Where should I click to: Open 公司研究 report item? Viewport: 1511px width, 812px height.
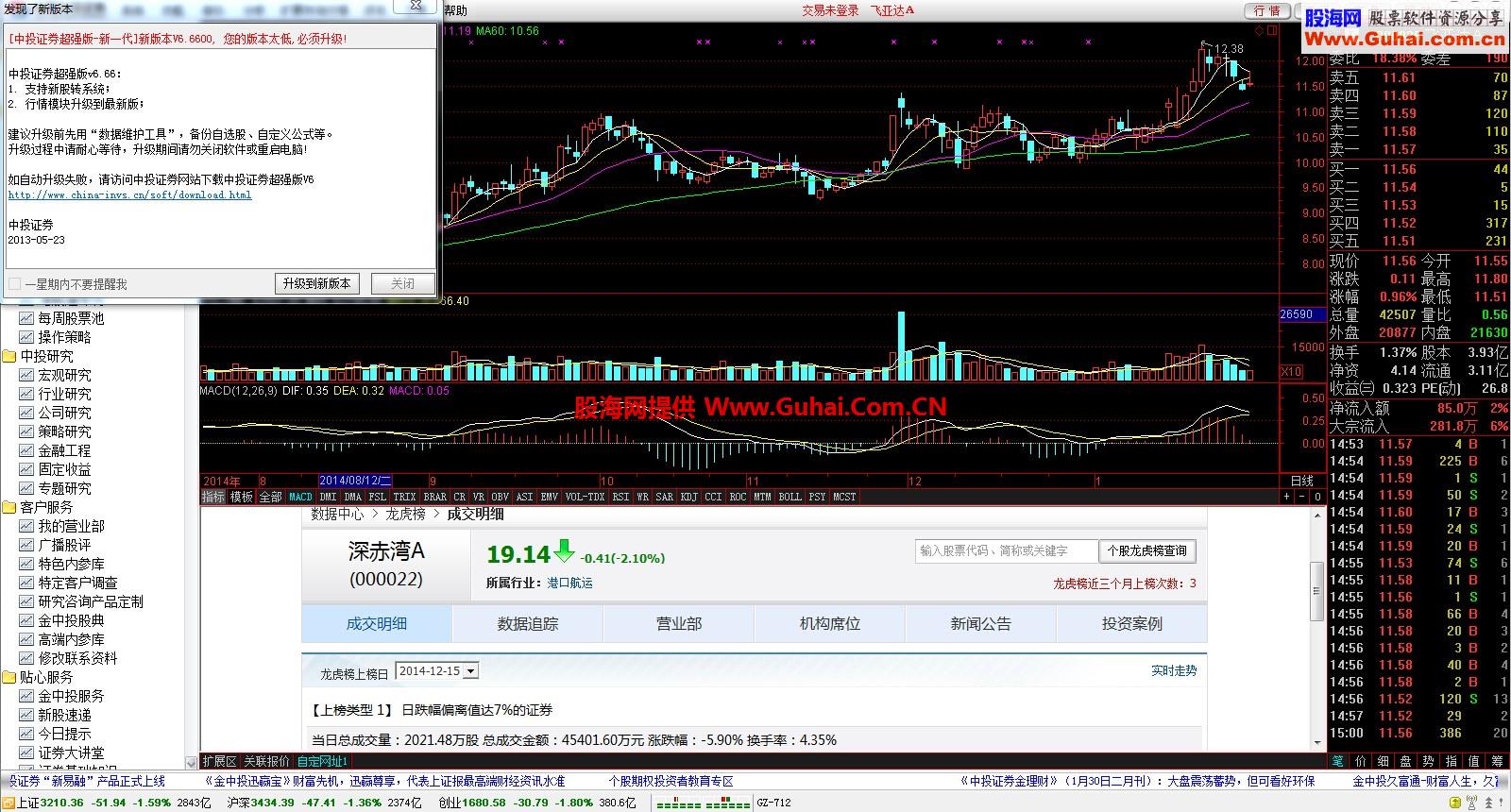pyautogui.click(x=64, y=413)
